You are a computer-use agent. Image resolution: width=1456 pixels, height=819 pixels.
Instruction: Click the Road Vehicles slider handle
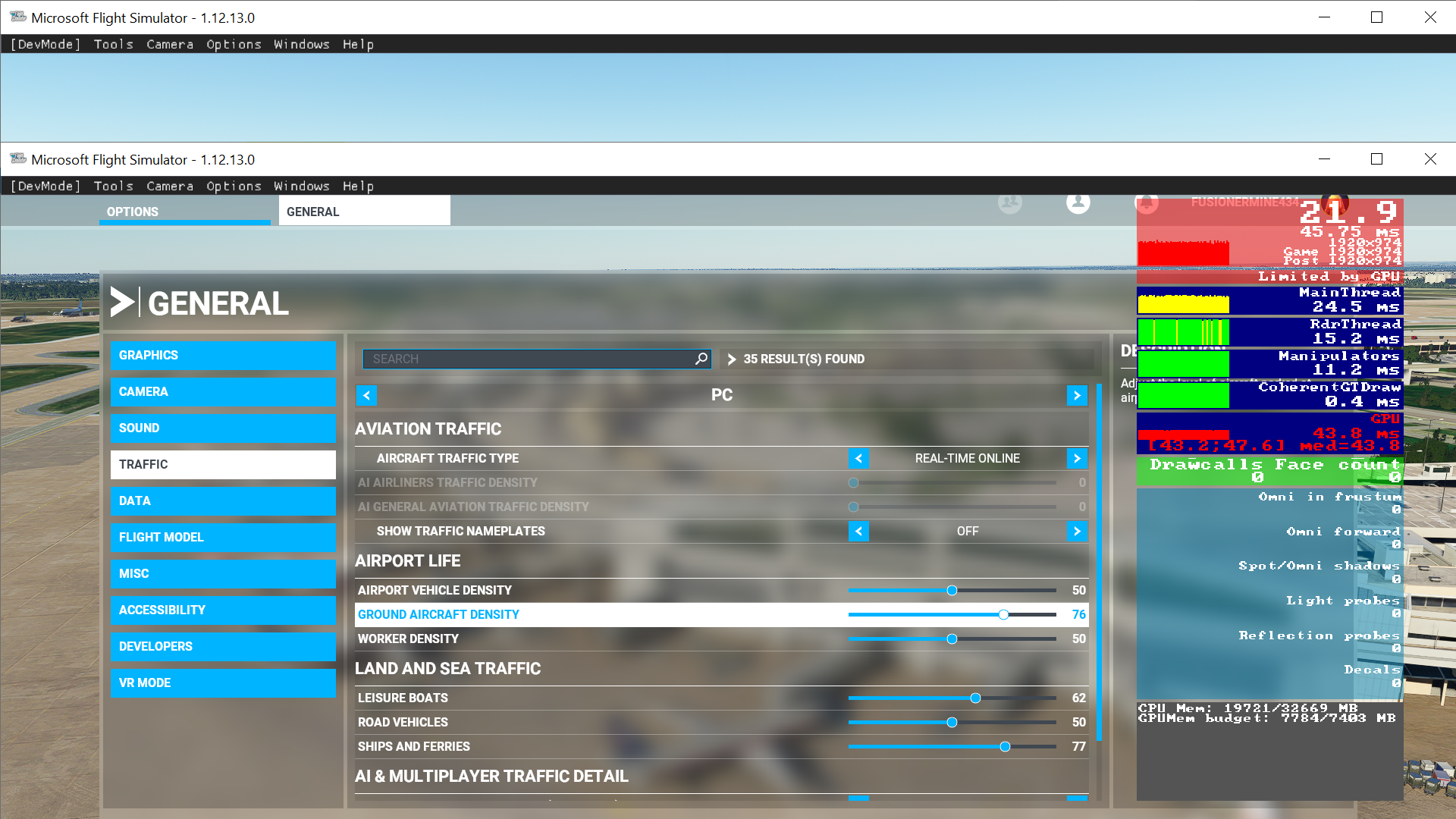(952, 723)
